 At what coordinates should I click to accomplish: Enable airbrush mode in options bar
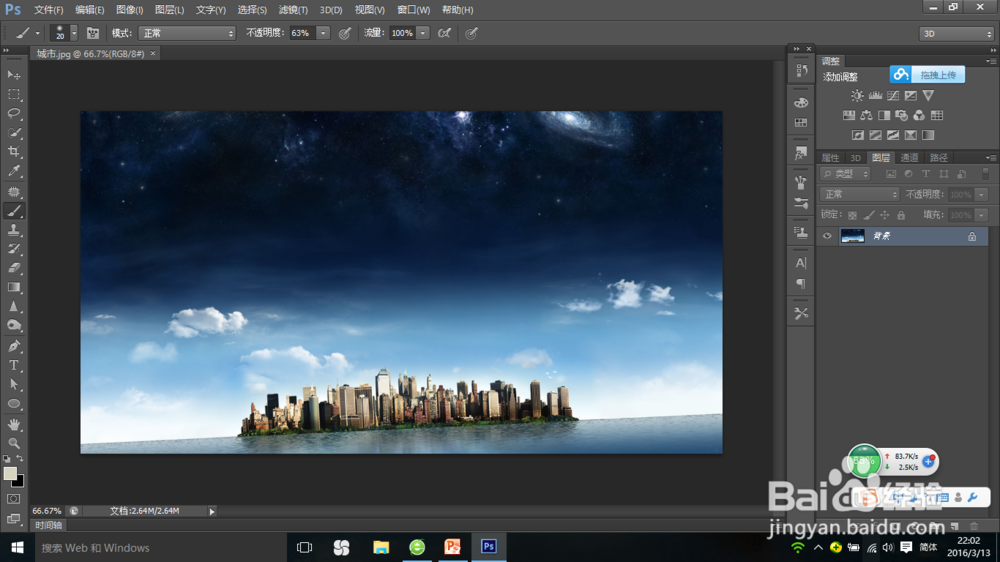(445, 33)
